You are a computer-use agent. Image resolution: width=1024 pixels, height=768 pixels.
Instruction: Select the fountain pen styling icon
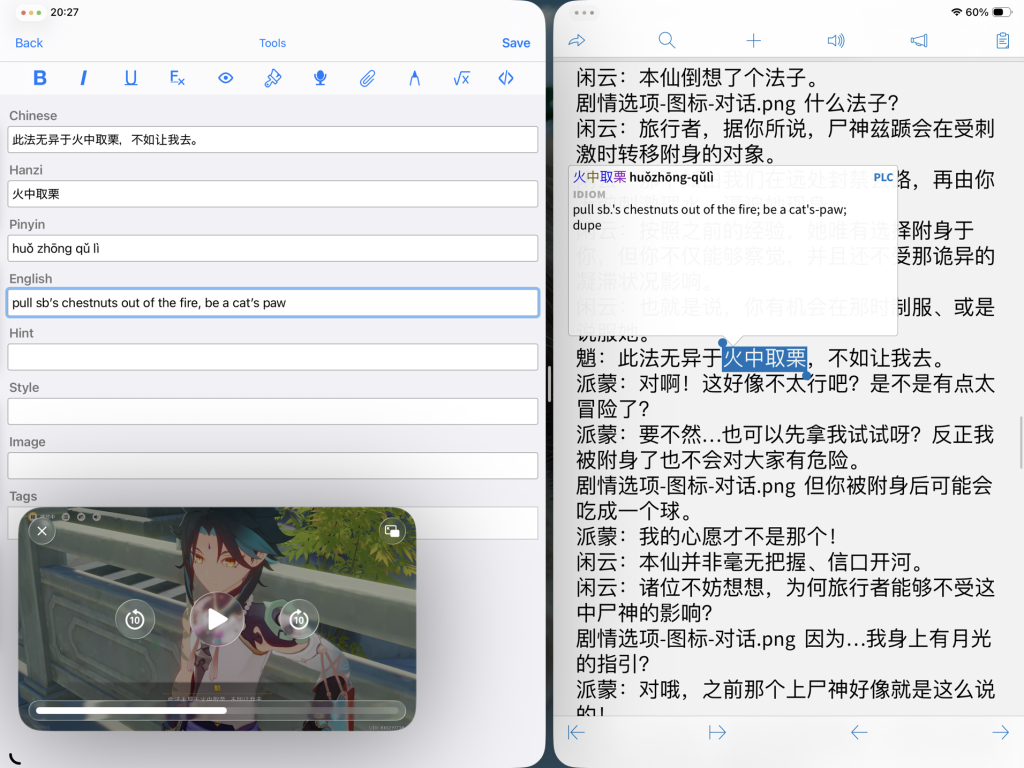pyautogui.click(x=413, y=78)
